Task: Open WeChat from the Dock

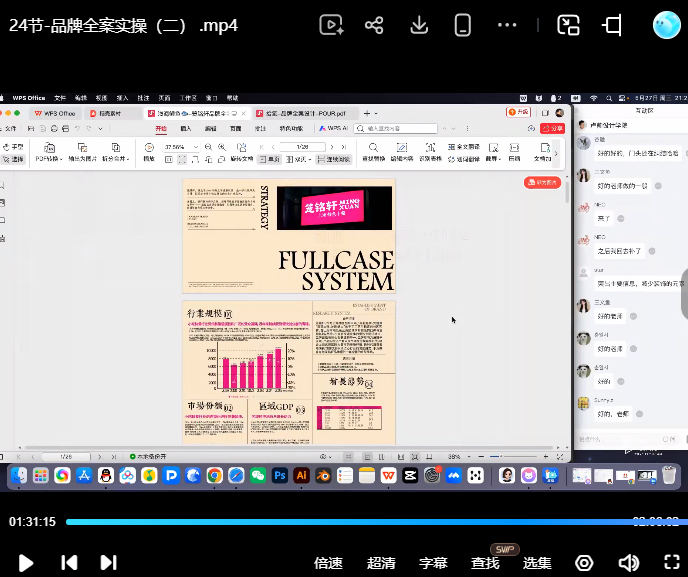Action: click(258, 475)
